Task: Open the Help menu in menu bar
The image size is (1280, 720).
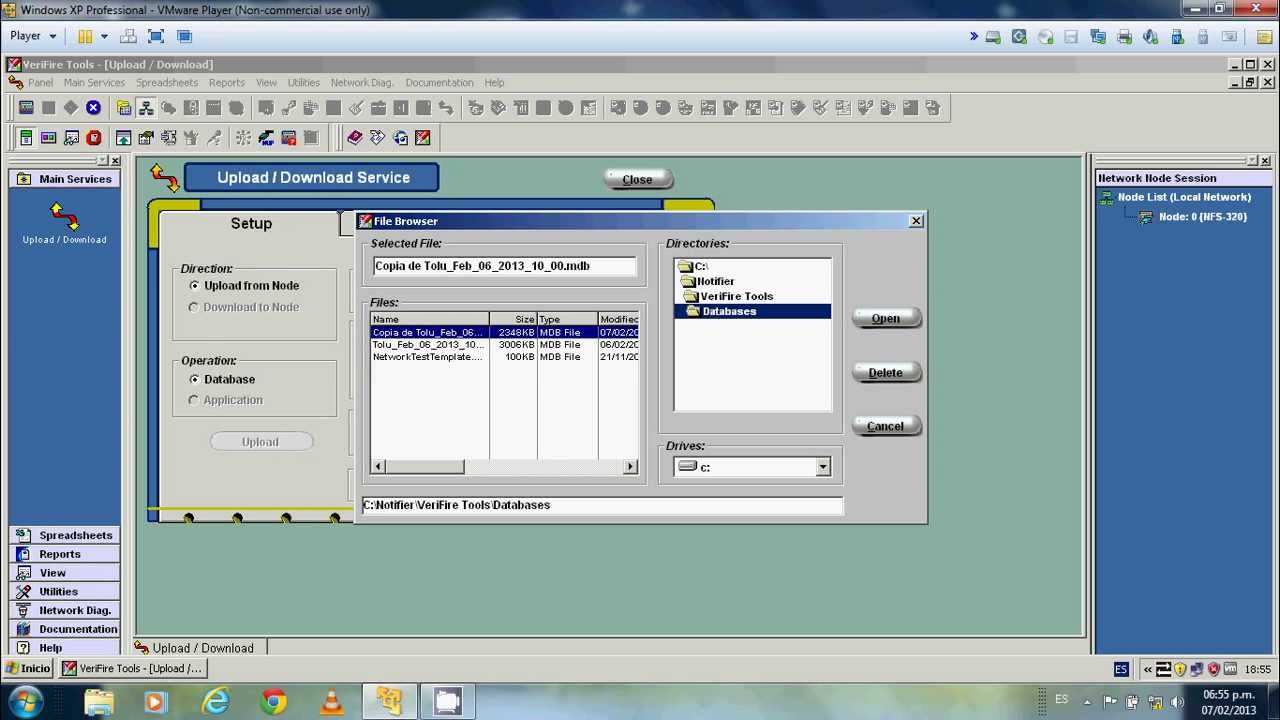Action: point(494,82)
